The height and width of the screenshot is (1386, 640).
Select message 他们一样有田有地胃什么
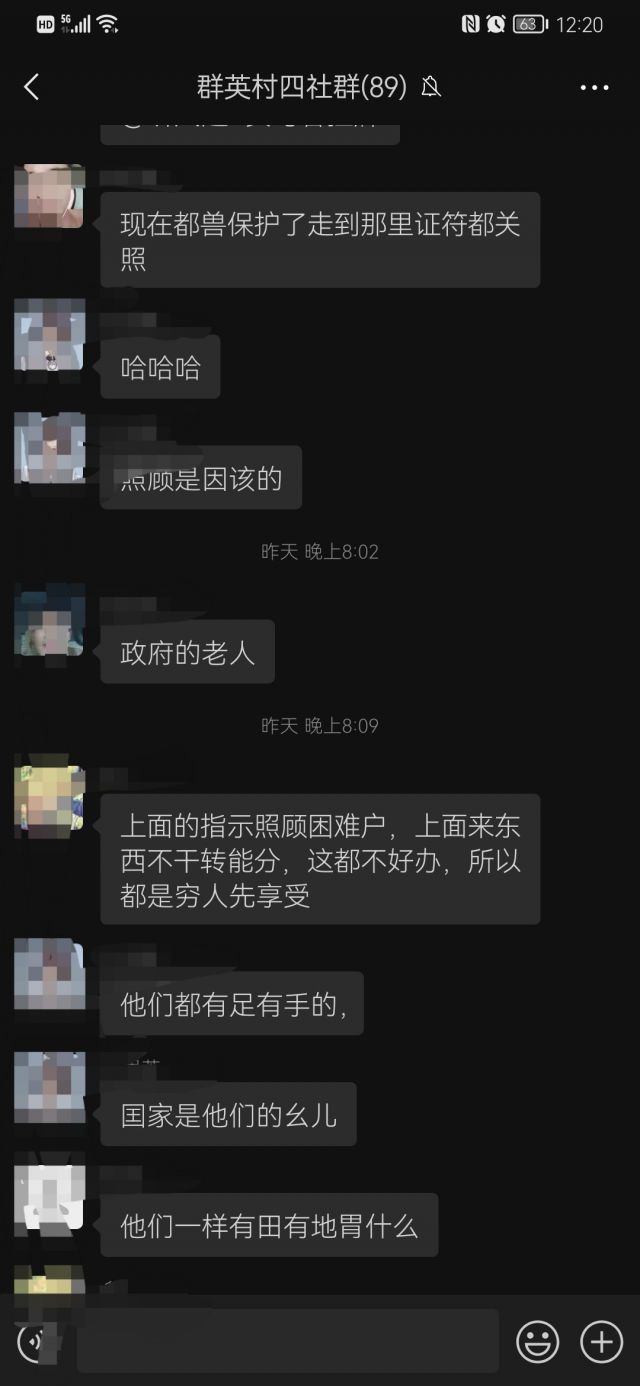[x=269, y=1225]
